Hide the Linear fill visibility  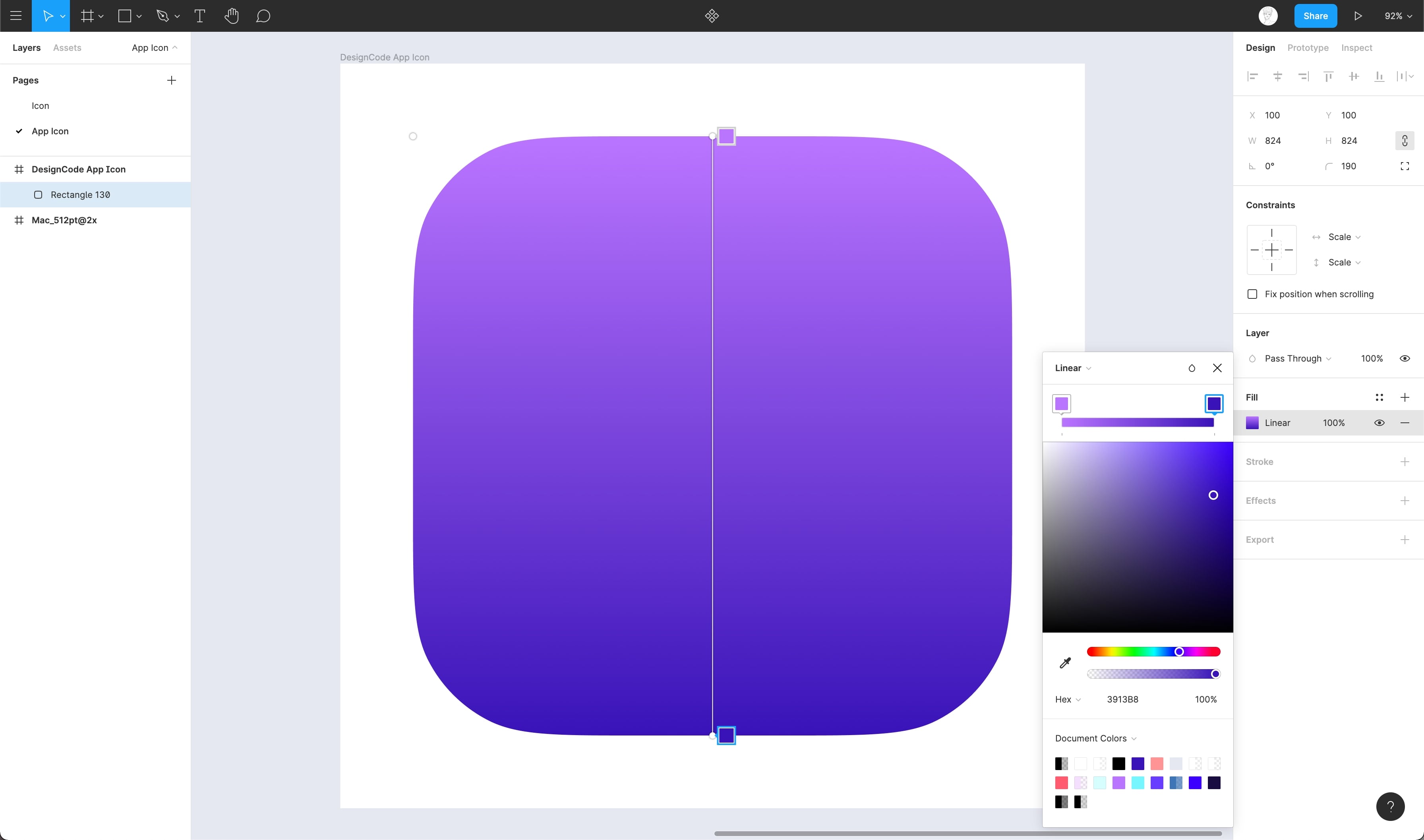pyautogui.click(x=1379, y=423)
